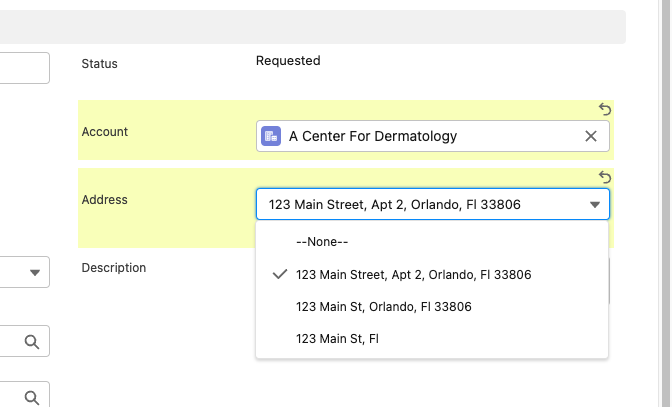Undo the Address field change
The height and width of the screenshot is (407, 672).
pos(605,177)
